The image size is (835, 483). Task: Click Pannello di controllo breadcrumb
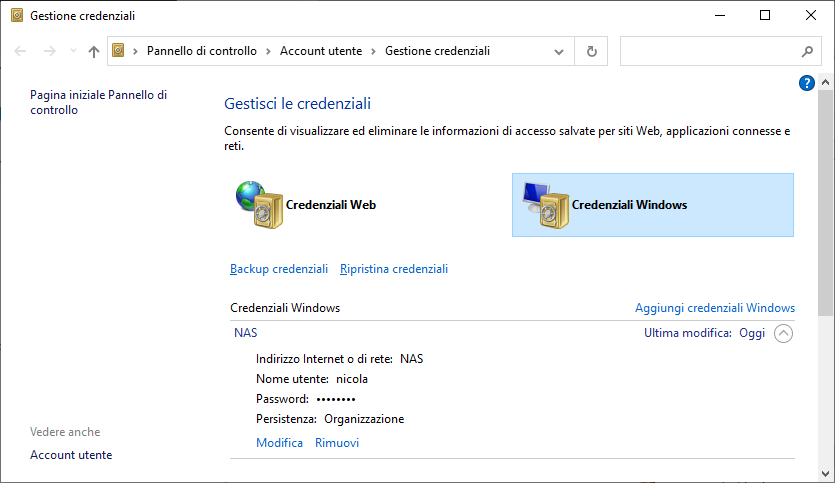pyautogui.click(x=201, y=51)
